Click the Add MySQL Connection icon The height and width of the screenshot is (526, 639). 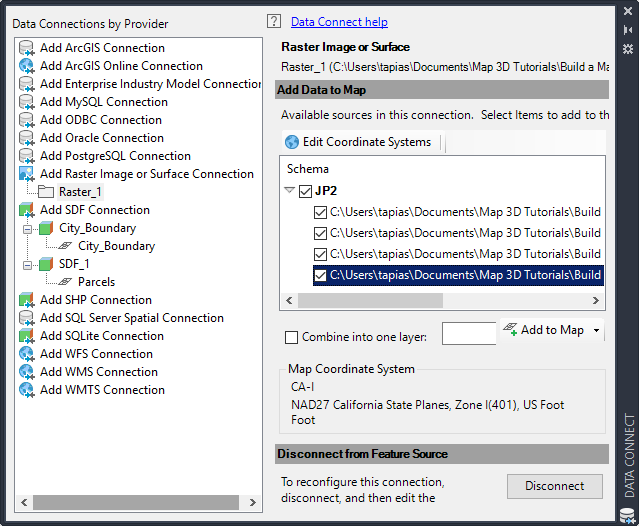[27, 102]
